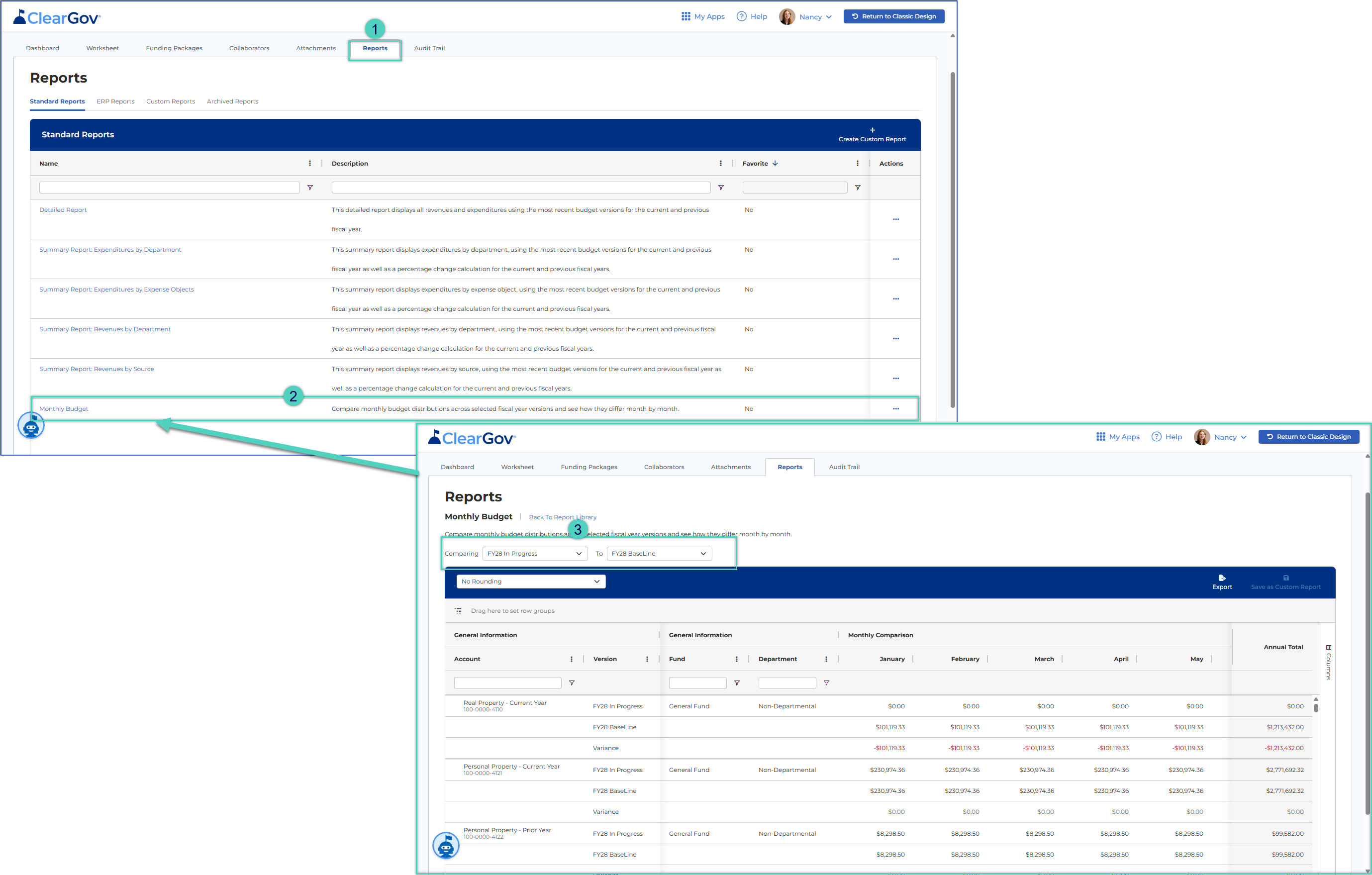Open the Columns side panel
This screenshot has height=875, width=1372.
click(x=1328, y=663)
